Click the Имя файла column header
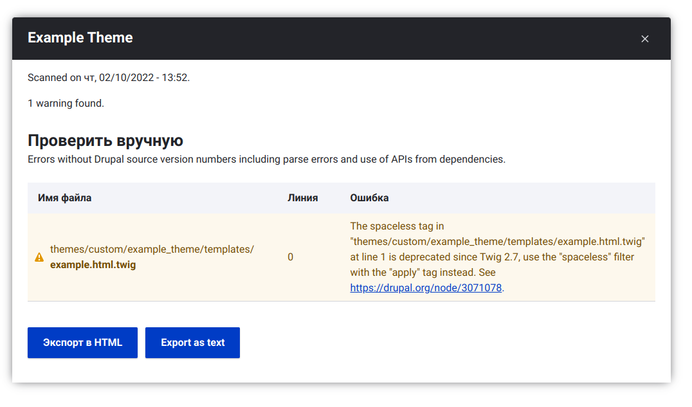 [65, 198]
